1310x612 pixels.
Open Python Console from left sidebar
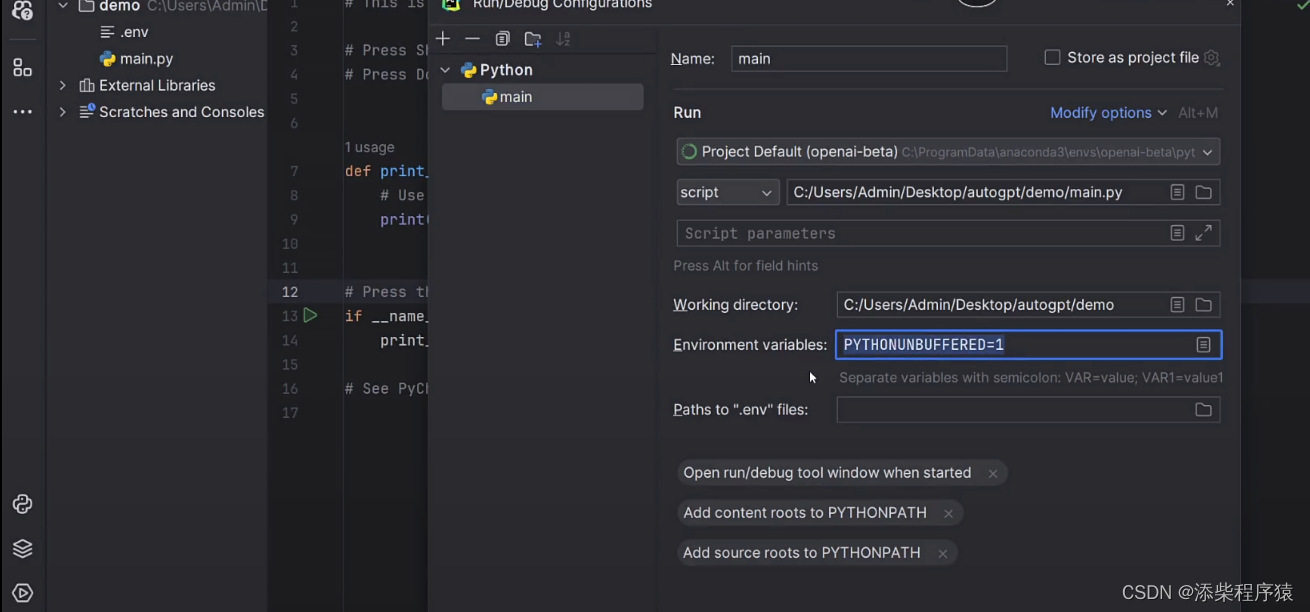point(22,504)
